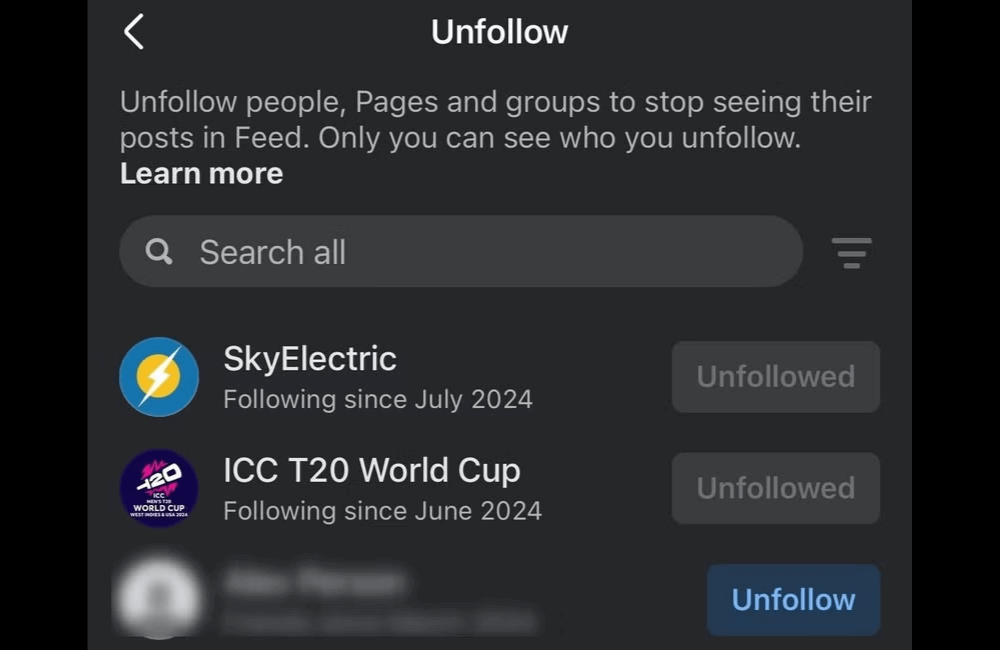Tap the ICC T20 World Cup logo
The image size is (1000, 650).
pyautogui.click(x=158, y=488)
